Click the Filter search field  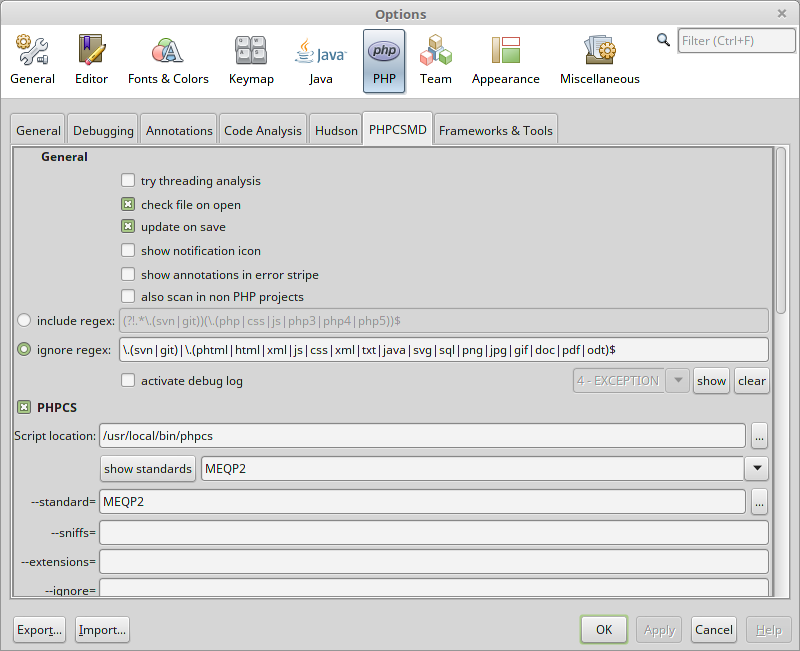pyautogui.click(x=734, y=41)
